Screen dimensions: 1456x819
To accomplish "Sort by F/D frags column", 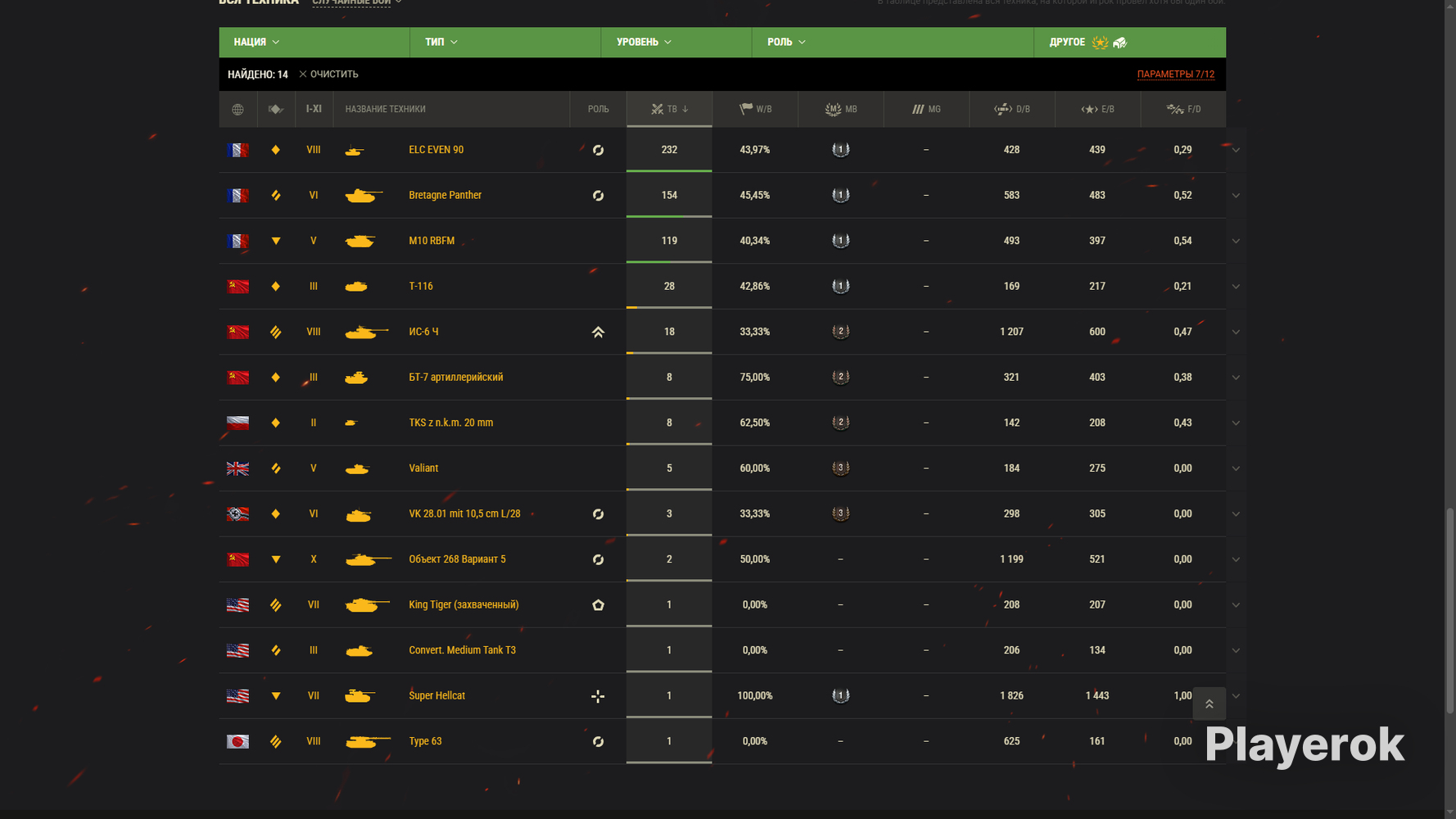I will coord(1183,109).
